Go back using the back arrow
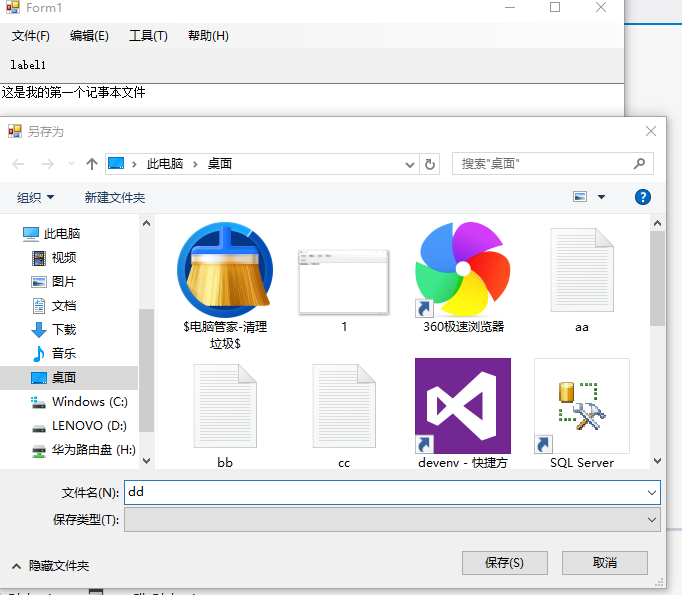The image size is (682, 595). tap(18, 164)
